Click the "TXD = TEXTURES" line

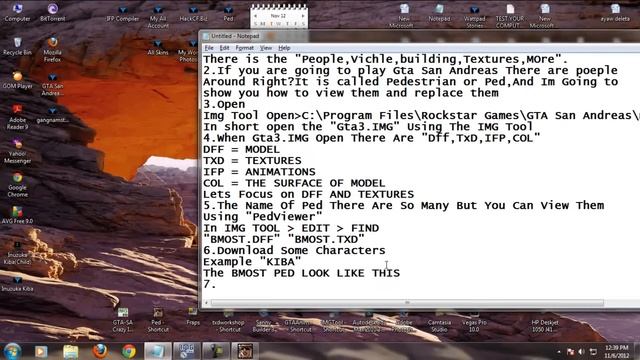(x=252, y=160)
